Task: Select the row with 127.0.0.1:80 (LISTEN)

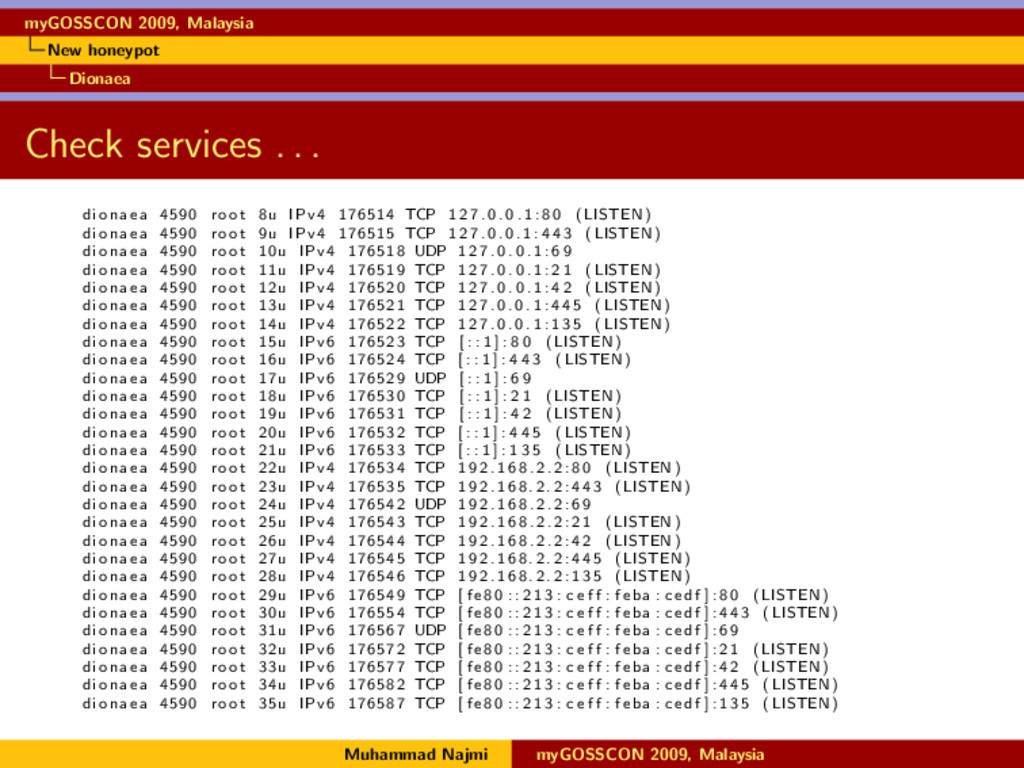Action: coord(367,214)
